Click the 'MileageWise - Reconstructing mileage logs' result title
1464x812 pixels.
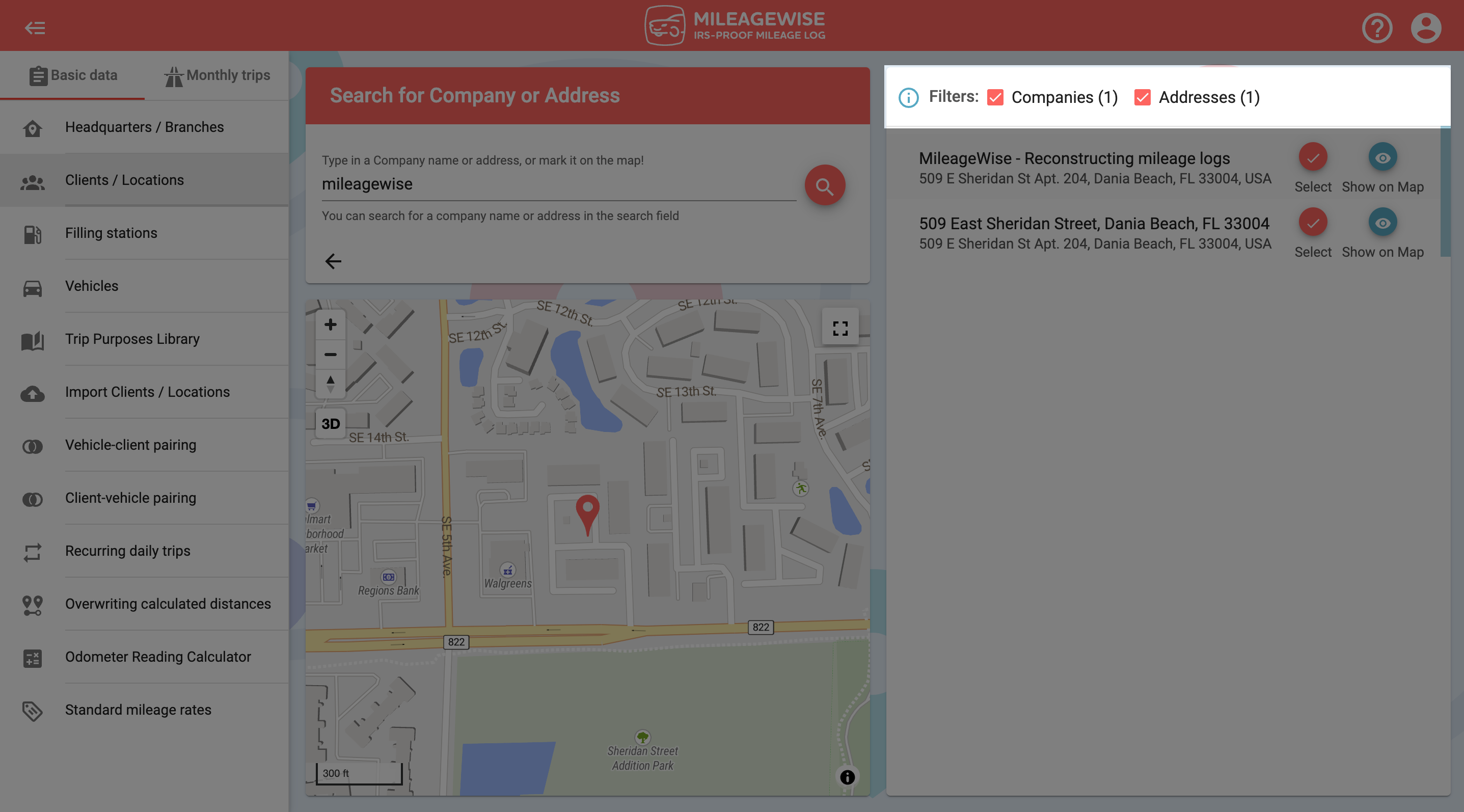1074,158
